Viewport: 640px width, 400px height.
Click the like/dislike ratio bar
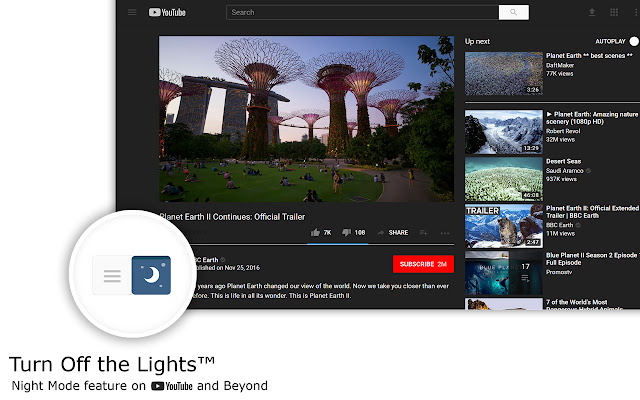pos(338,244)
